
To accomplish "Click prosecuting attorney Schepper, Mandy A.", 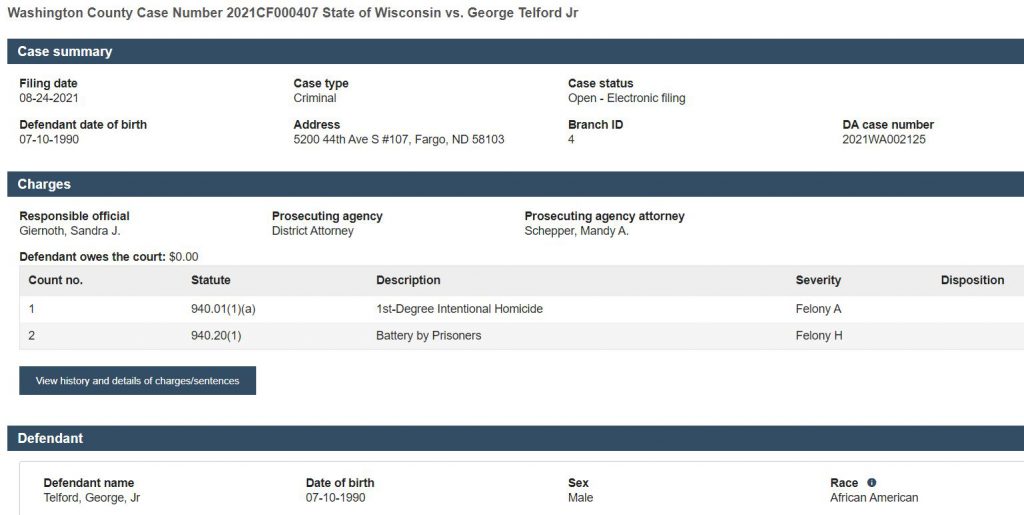I will (x=576, y=231).
